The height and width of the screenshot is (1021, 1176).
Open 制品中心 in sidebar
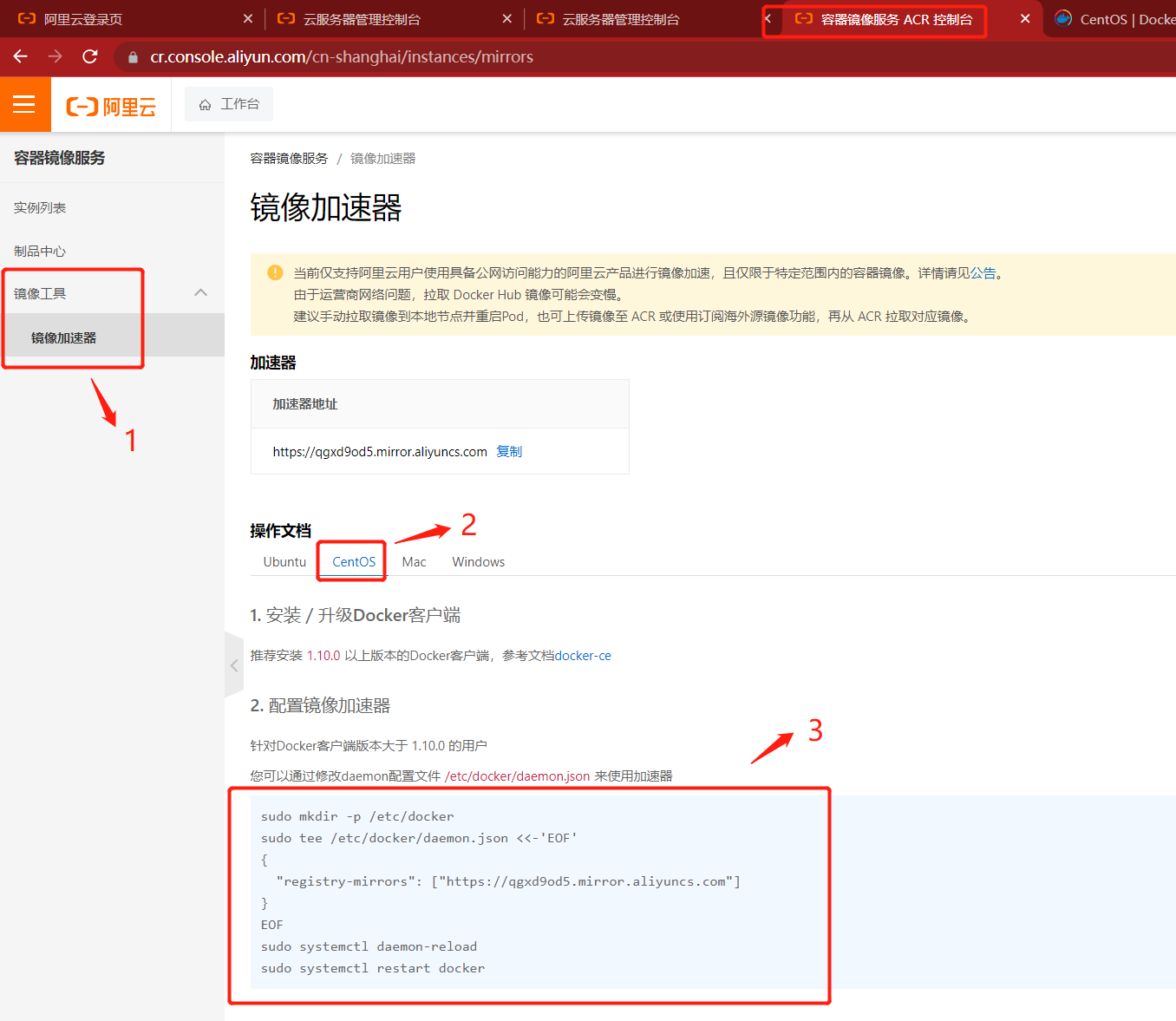(40, 251)
